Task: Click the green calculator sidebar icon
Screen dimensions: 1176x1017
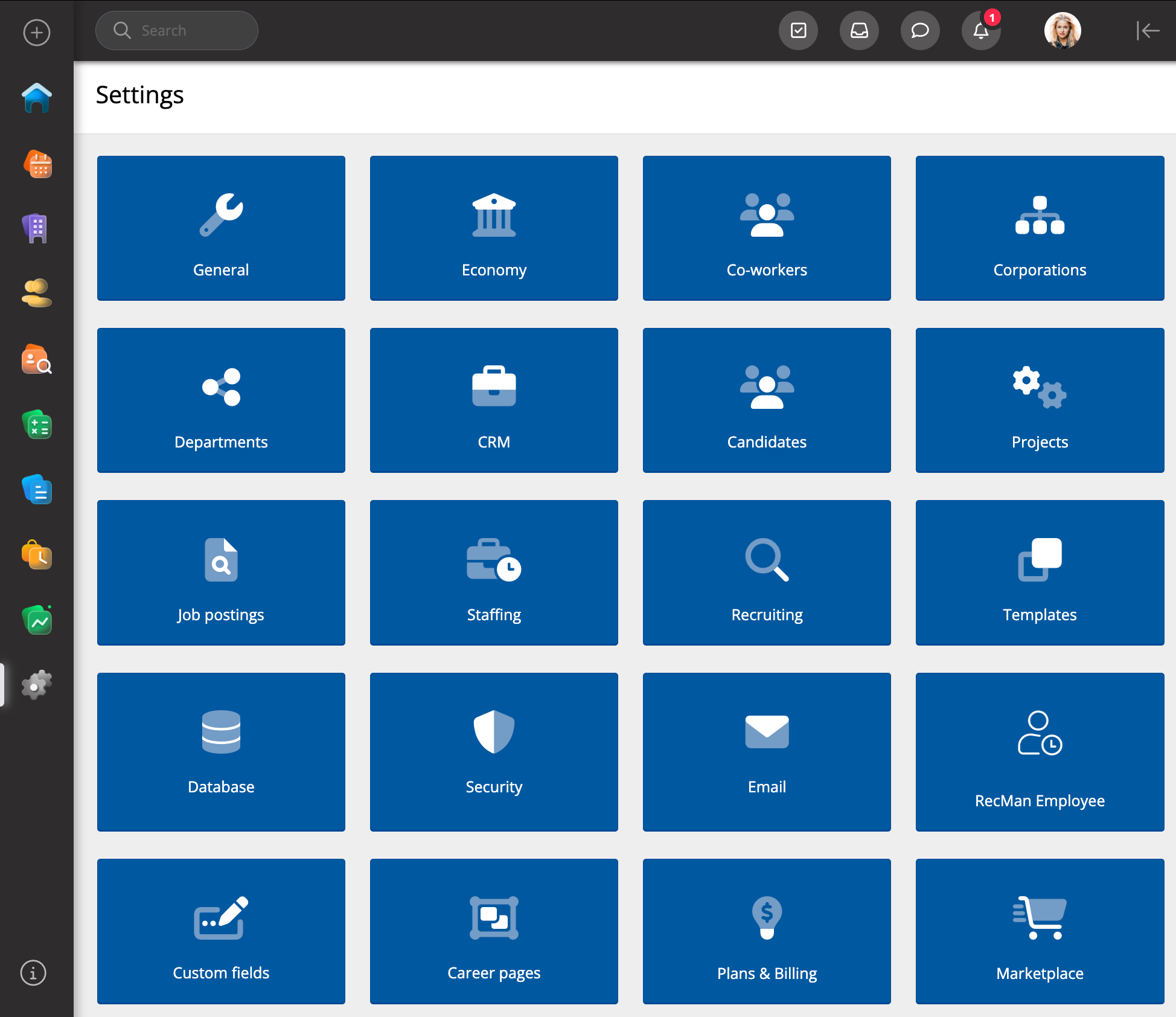Action: pos(37,425)
